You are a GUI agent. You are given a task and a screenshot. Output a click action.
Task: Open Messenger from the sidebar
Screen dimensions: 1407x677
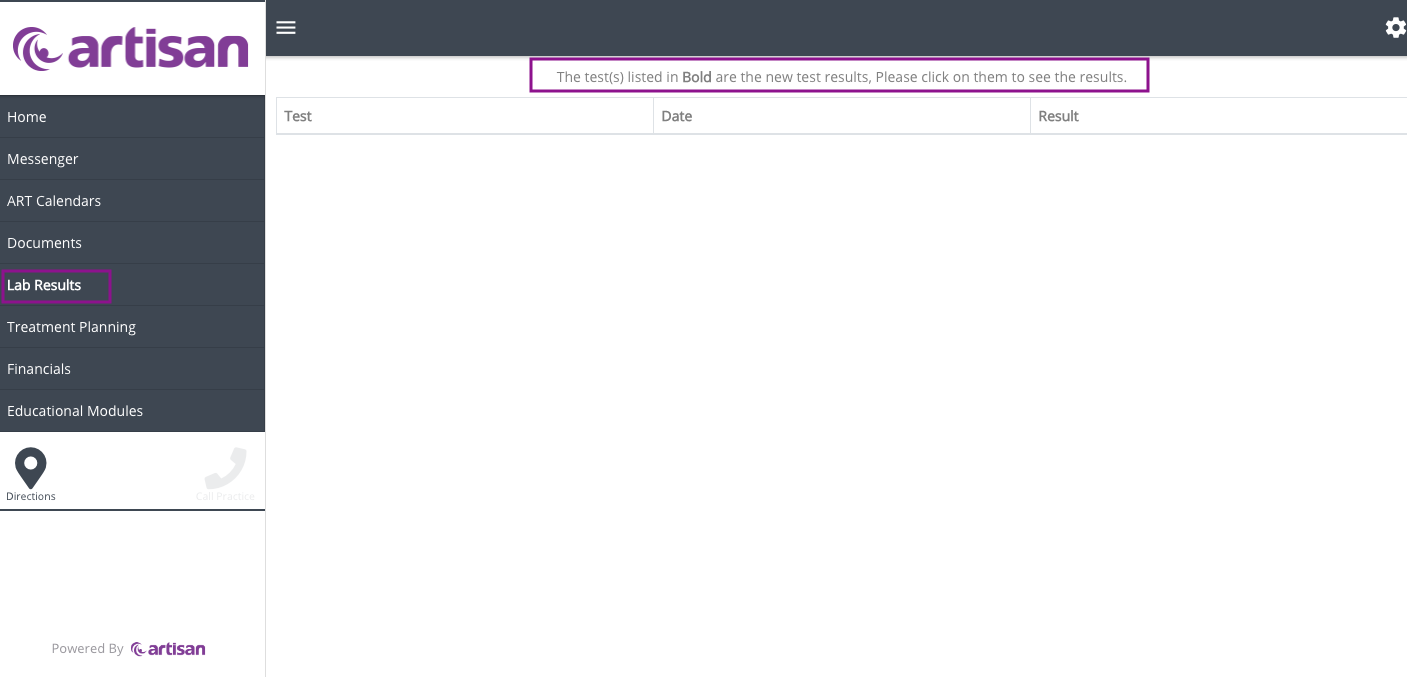click(x=43, y=159)
